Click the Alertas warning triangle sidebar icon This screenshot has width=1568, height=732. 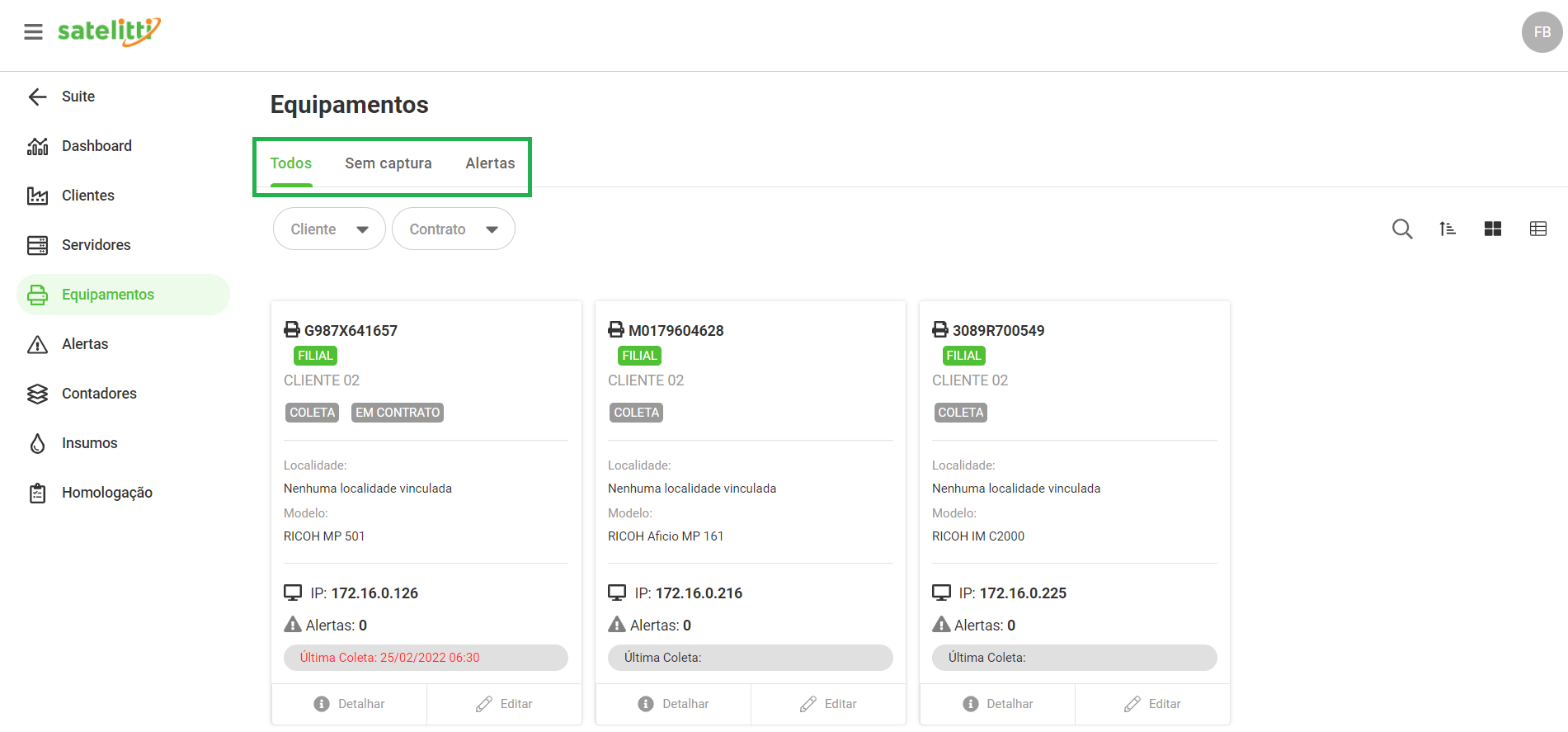[x=37, y=344]
